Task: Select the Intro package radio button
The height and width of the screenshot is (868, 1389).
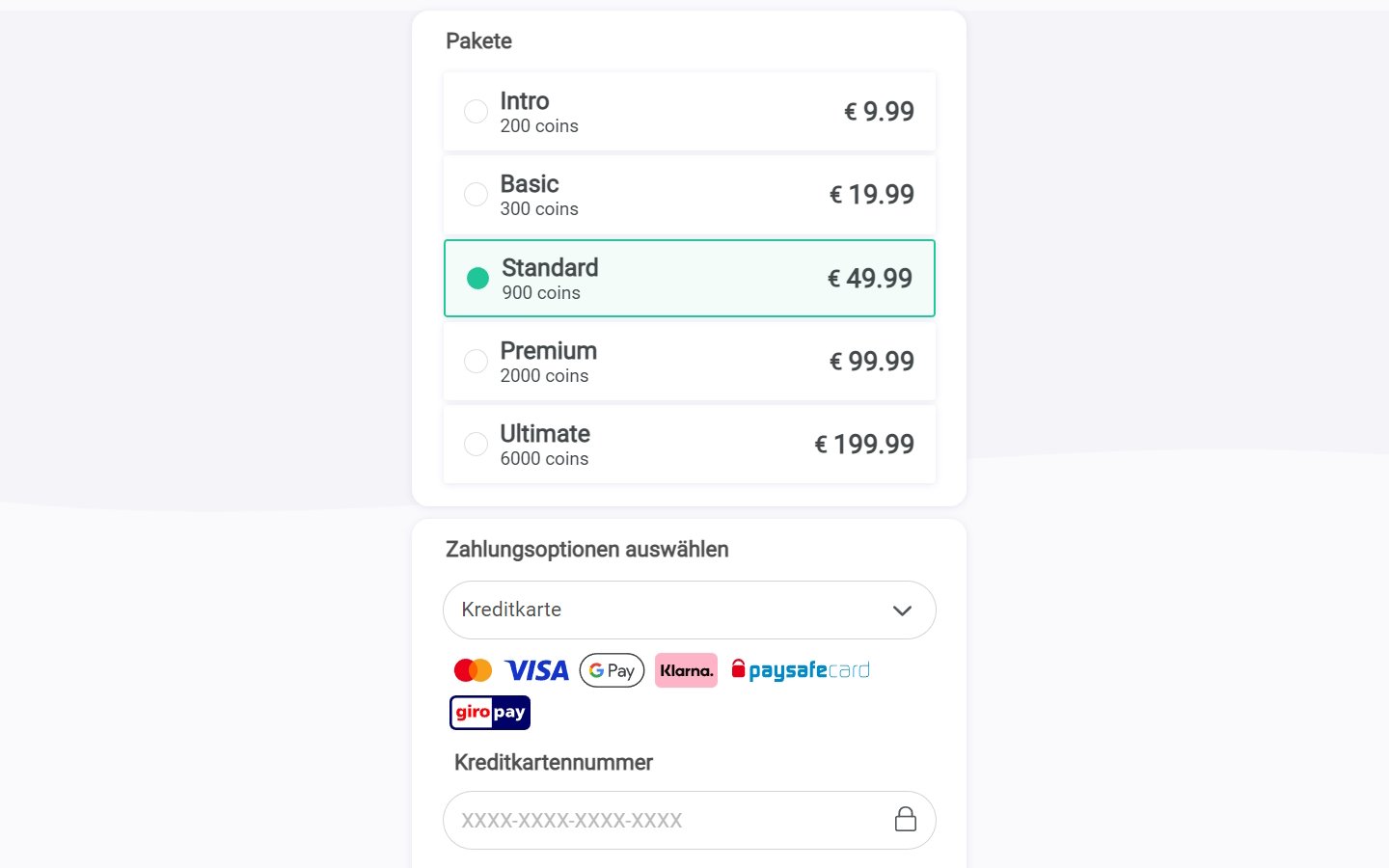Action: 476,111
